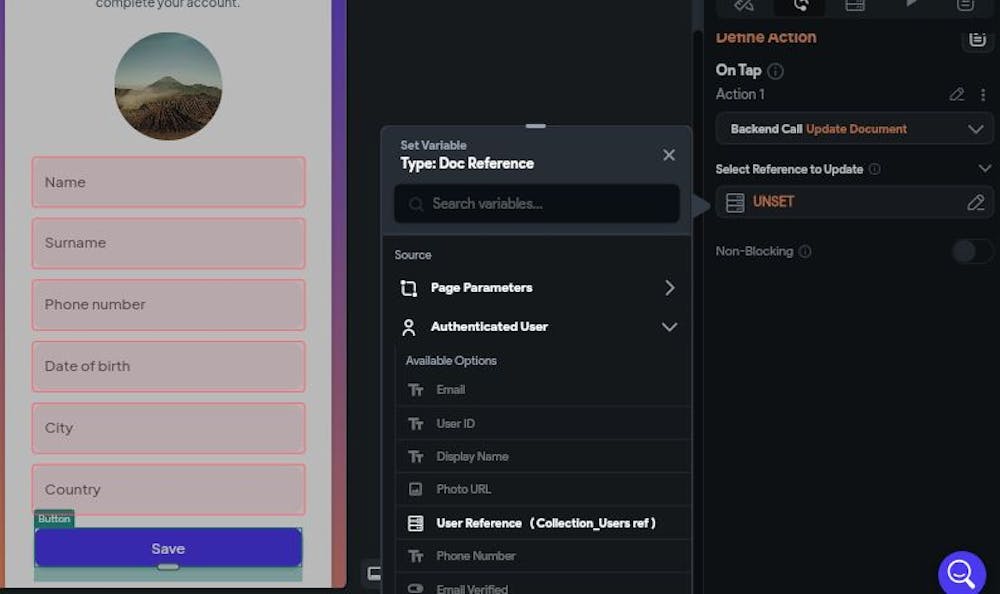The height and width of the screenshot is (594, 1000).
Task: Open the action flow editor icon beside Define Action
Action: (x=977, y=39)
